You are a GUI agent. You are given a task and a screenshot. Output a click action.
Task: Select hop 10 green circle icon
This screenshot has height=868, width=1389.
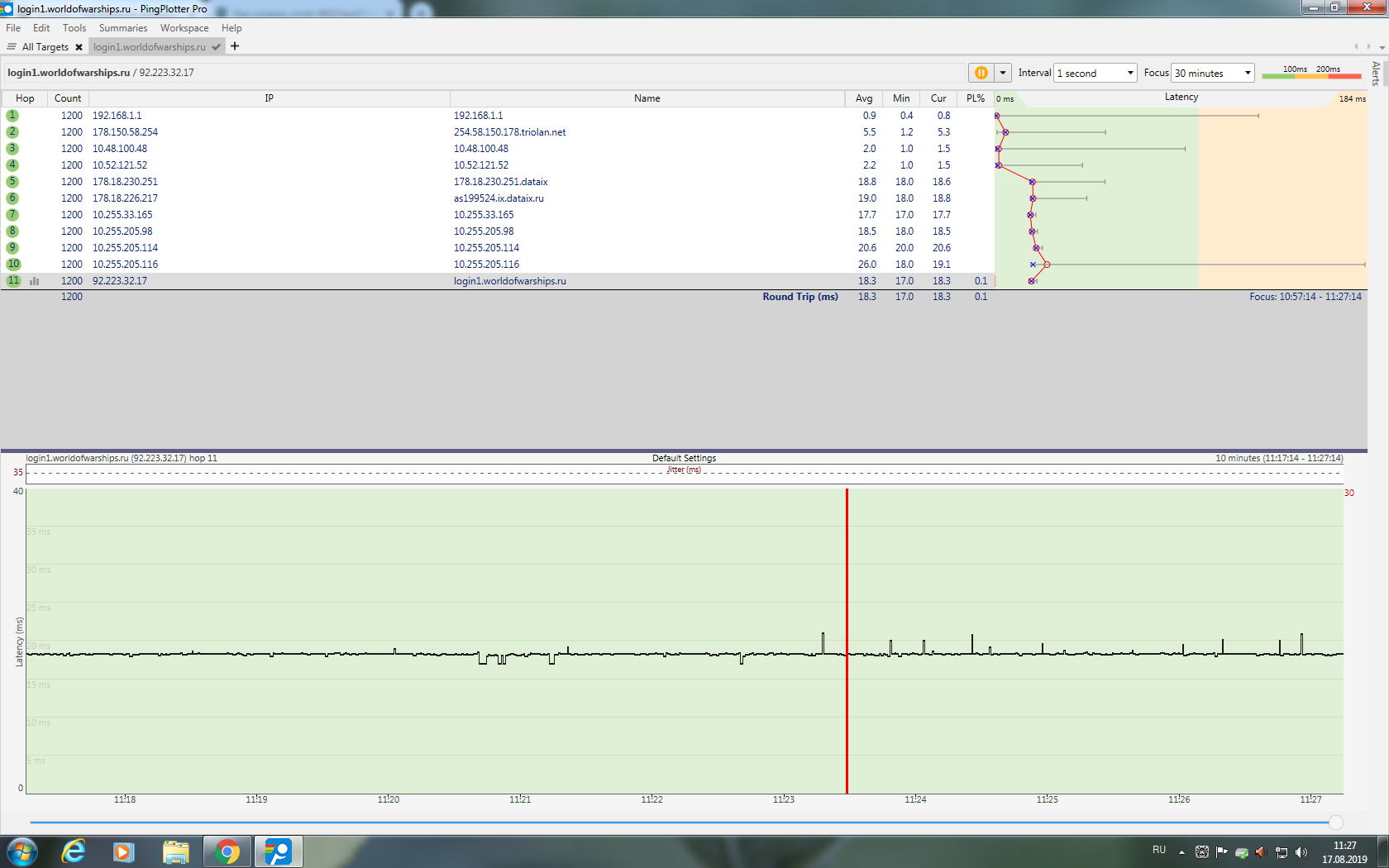pyautogui.click(x=13, y=265)
